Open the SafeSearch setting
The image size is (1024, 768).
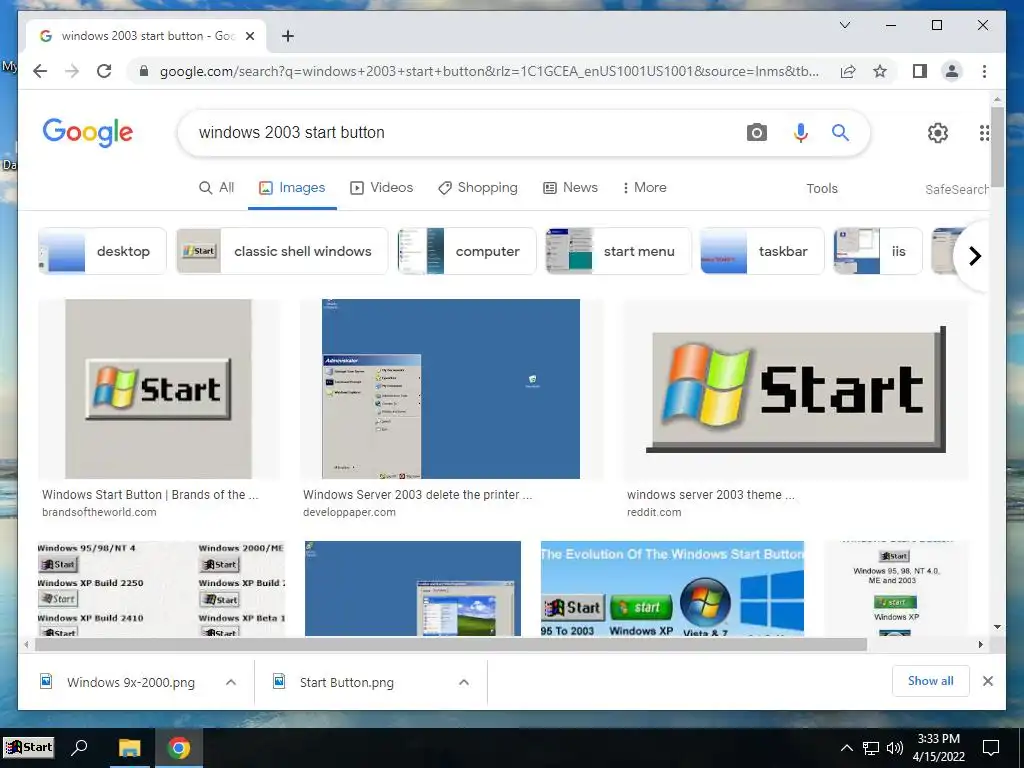point(956,189)
